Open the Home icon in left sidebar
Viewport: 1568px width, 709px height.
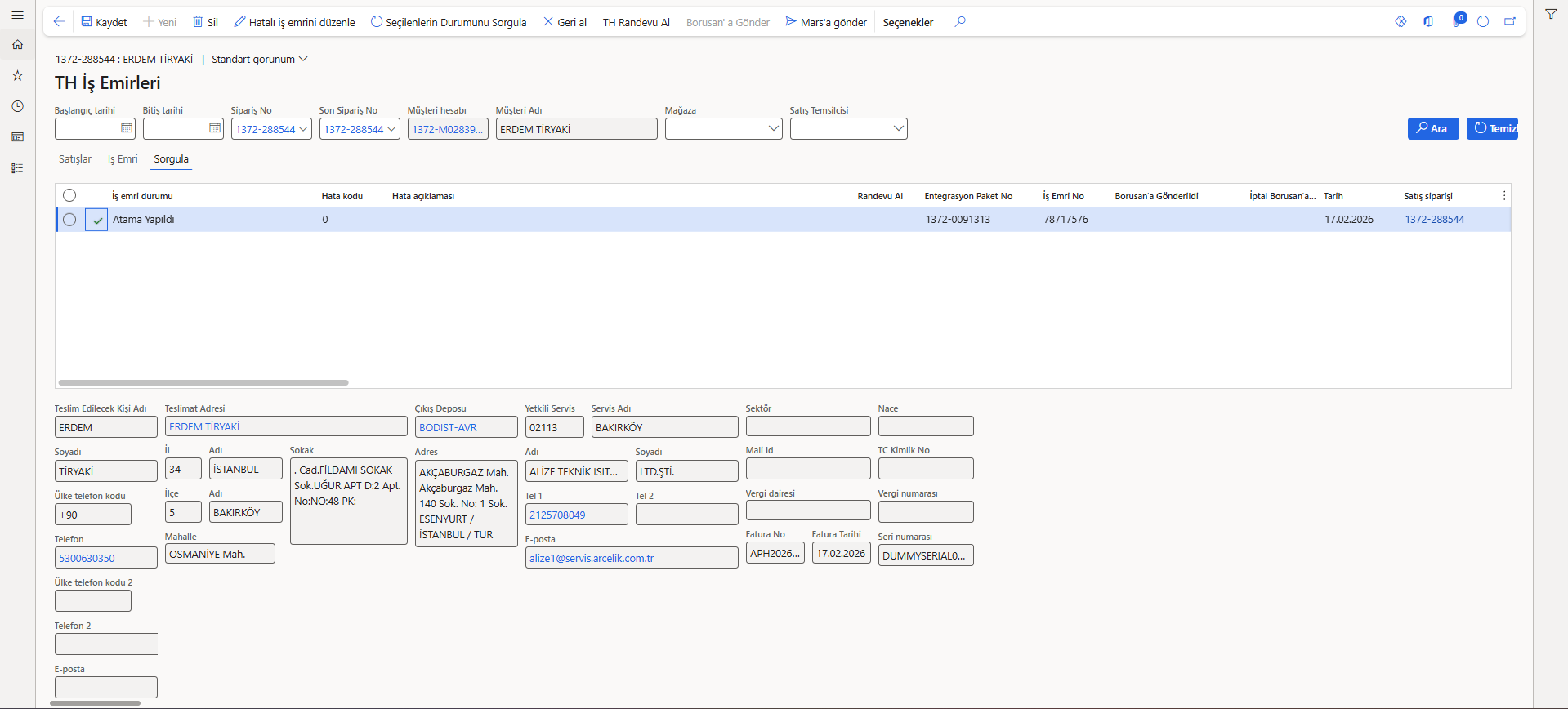click(x=17, y=45)
